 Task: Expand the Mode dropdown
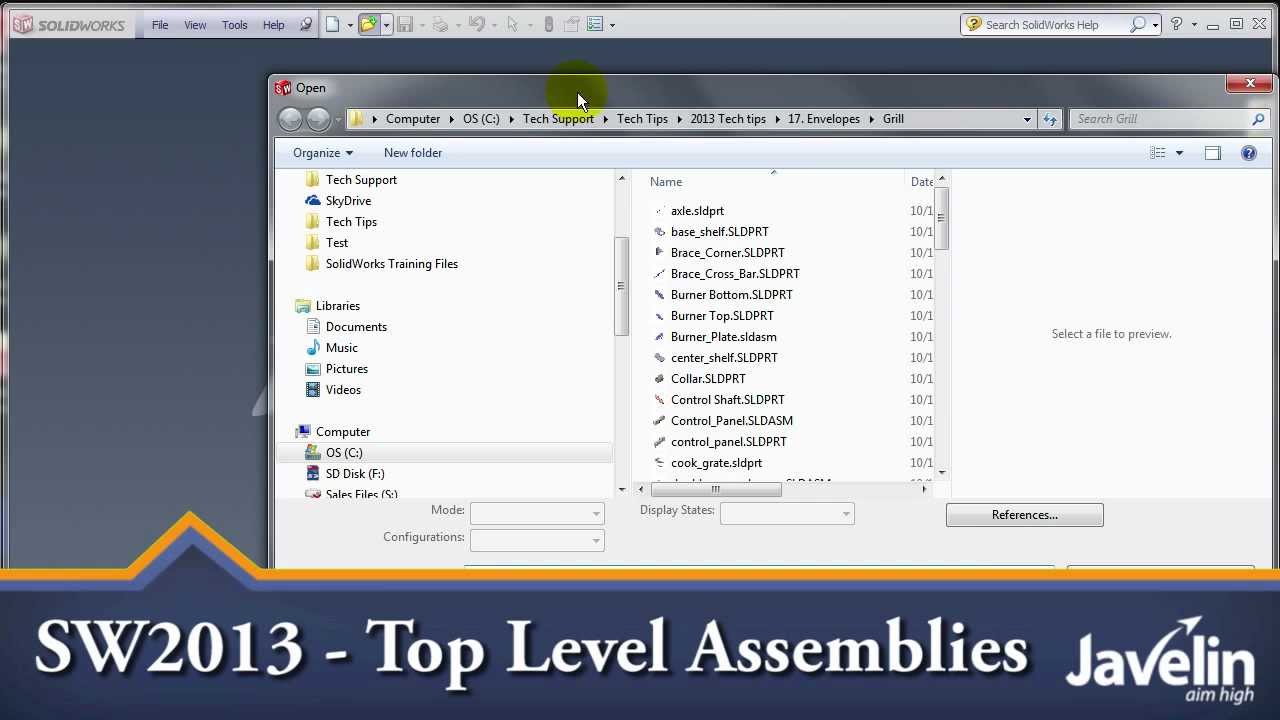[537, 511]
